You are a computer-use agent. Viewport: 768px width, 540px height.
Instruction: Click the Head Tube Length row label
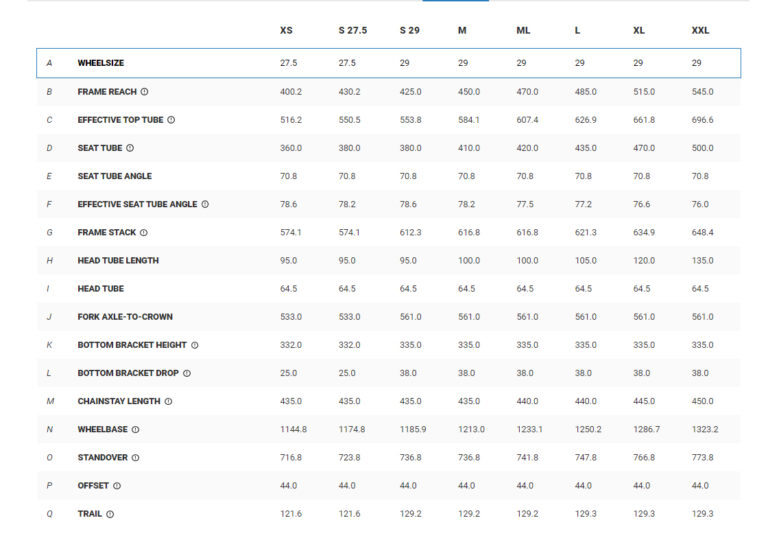118,261
